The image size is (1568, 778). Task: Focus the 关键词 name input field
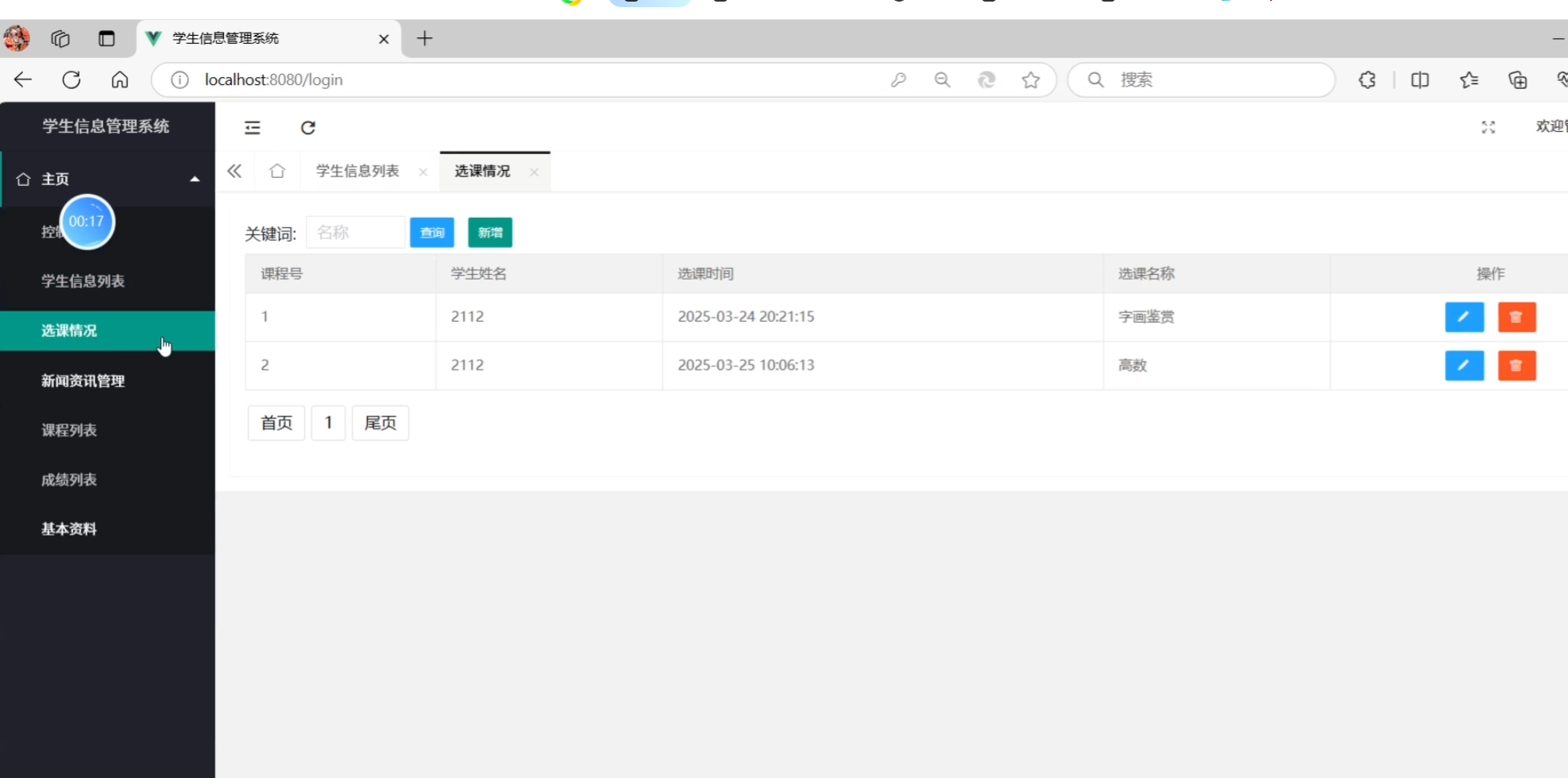(x=355, y=233)
